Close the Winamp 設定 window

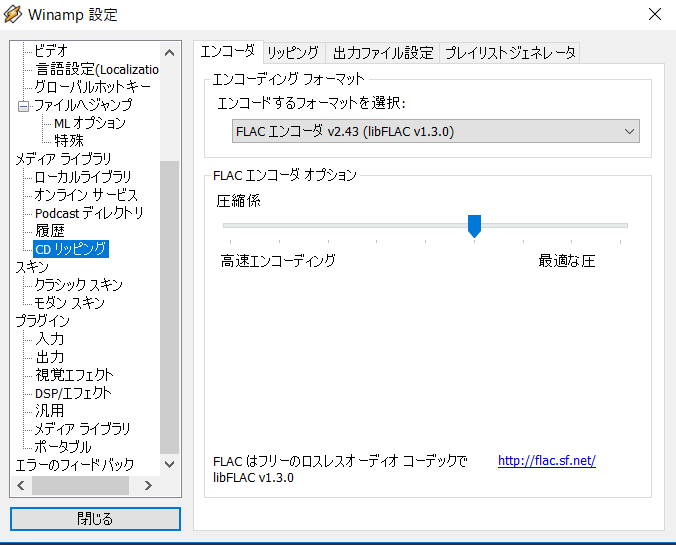point(654,14)
